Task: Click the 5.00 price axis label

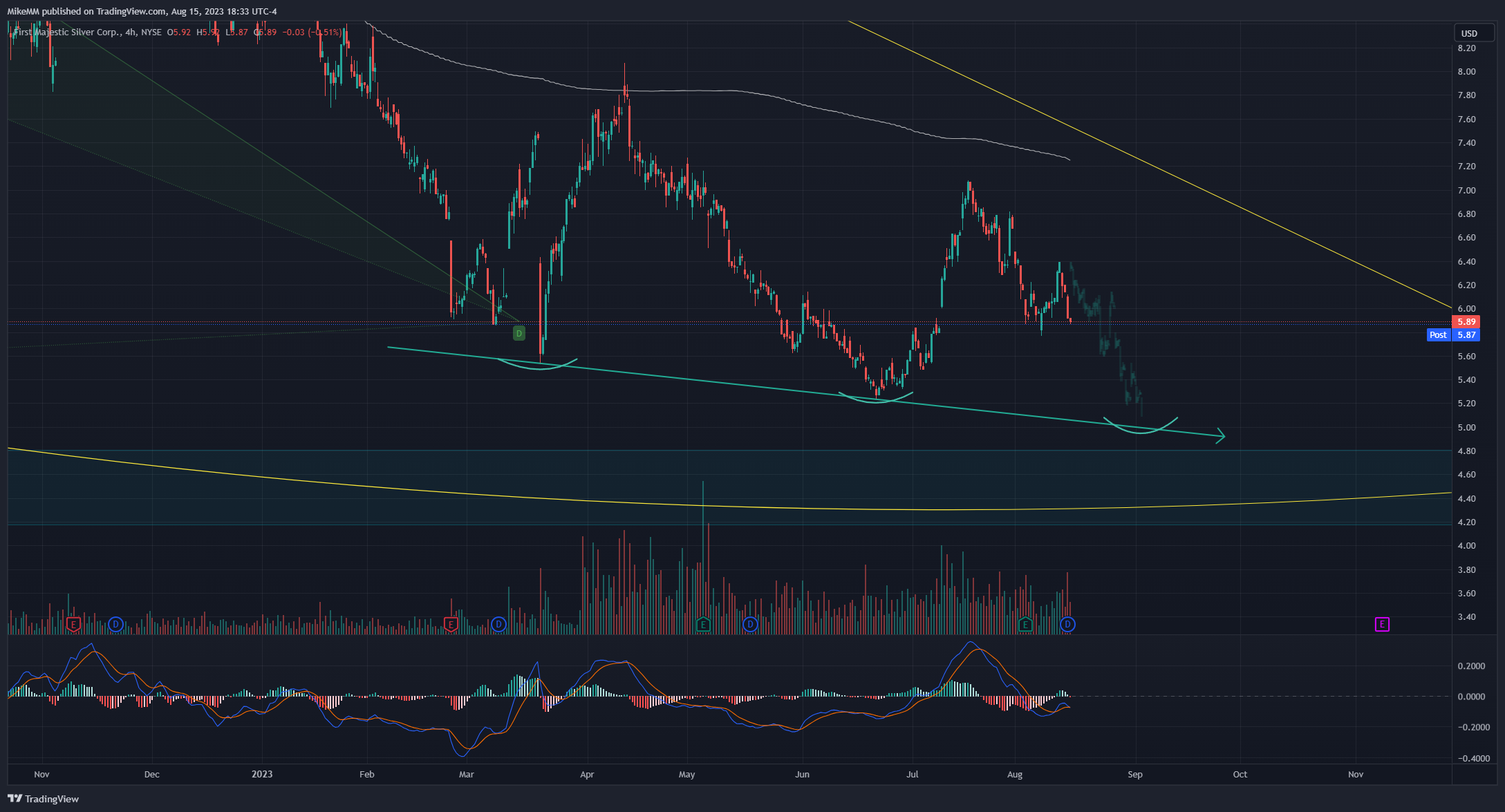Action: 1466,428
